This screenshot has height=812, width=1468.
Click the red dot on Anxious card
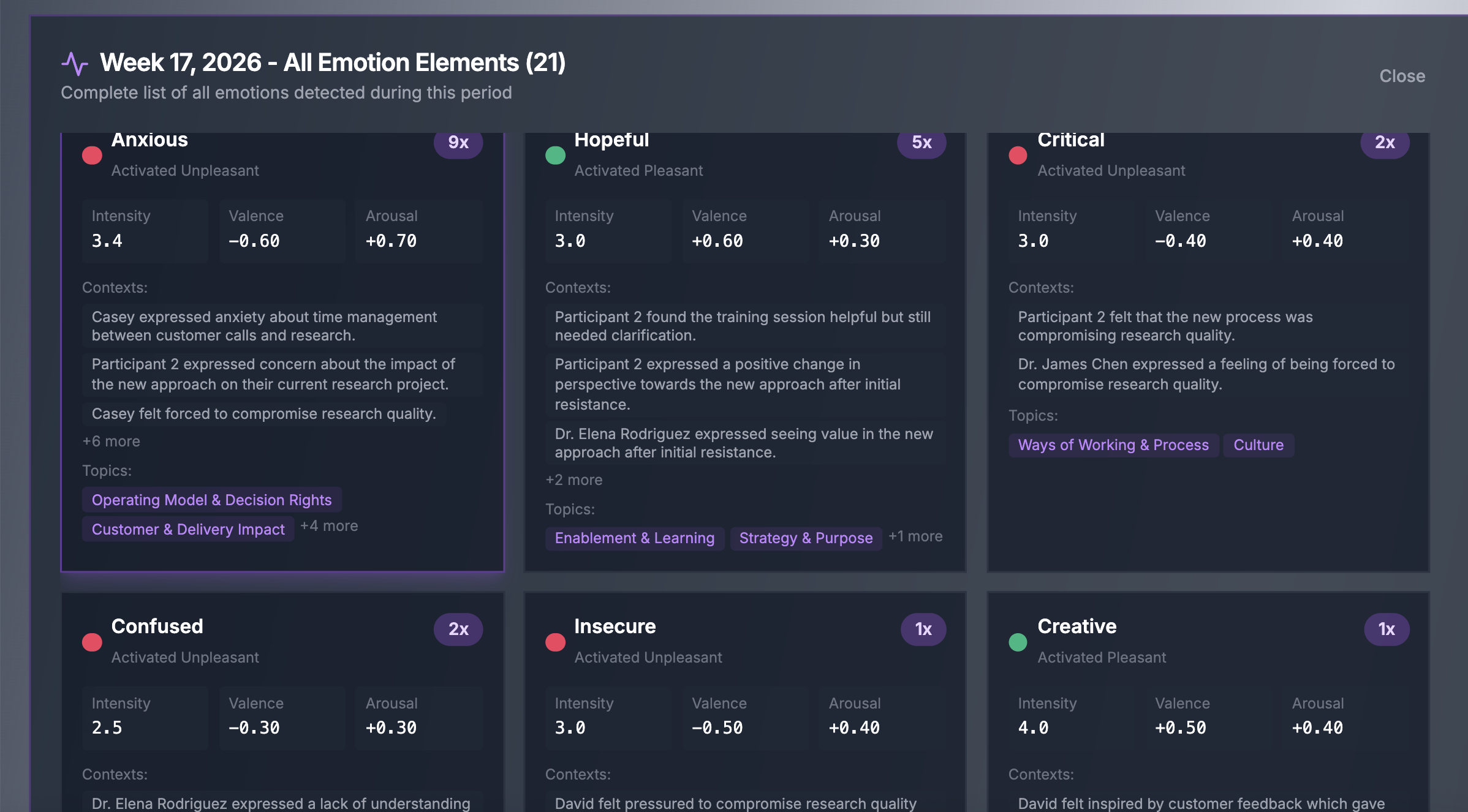[92, 156]
